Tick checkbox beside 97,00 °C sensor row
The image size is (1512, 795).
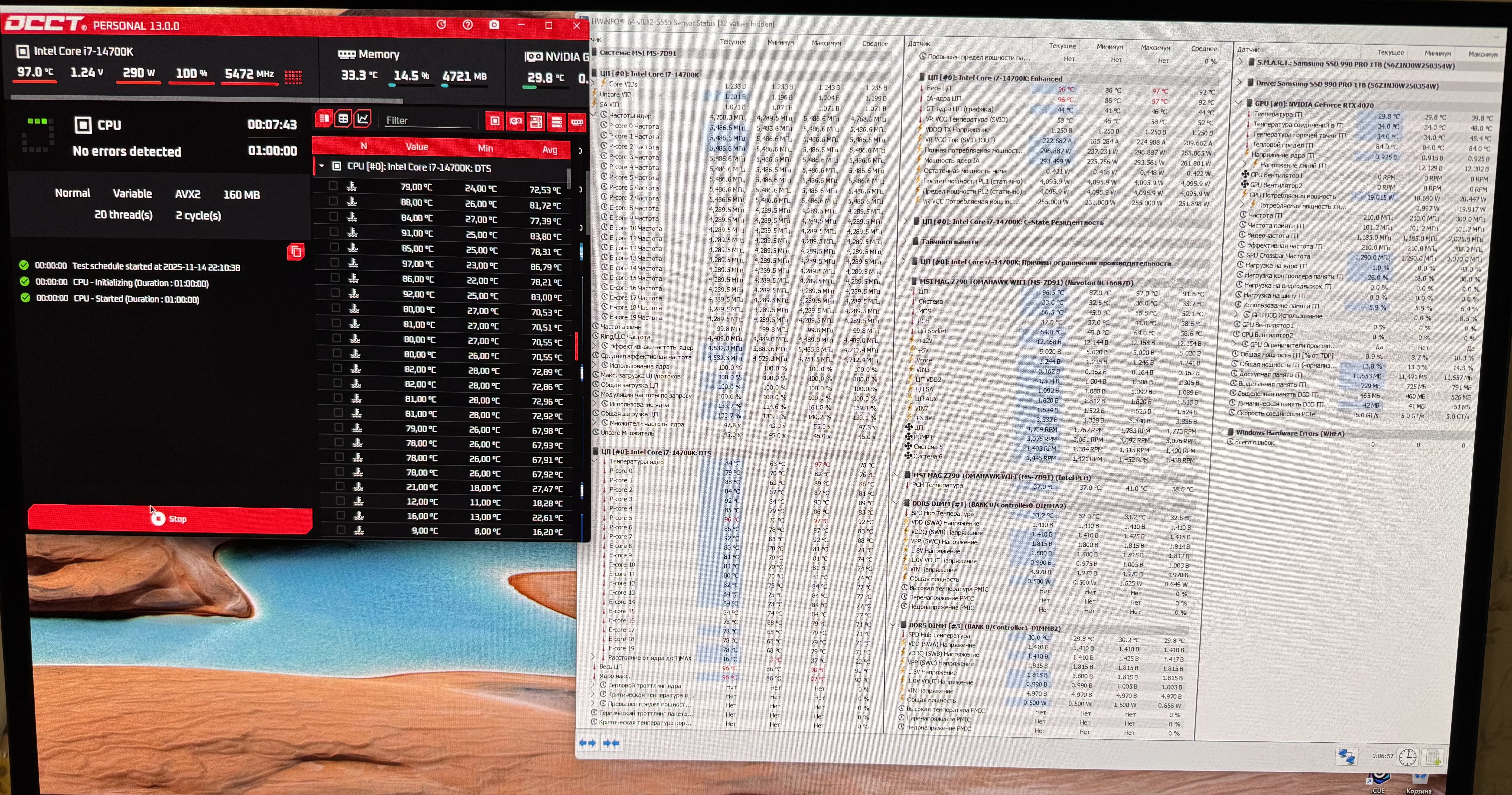coord(335,263)
